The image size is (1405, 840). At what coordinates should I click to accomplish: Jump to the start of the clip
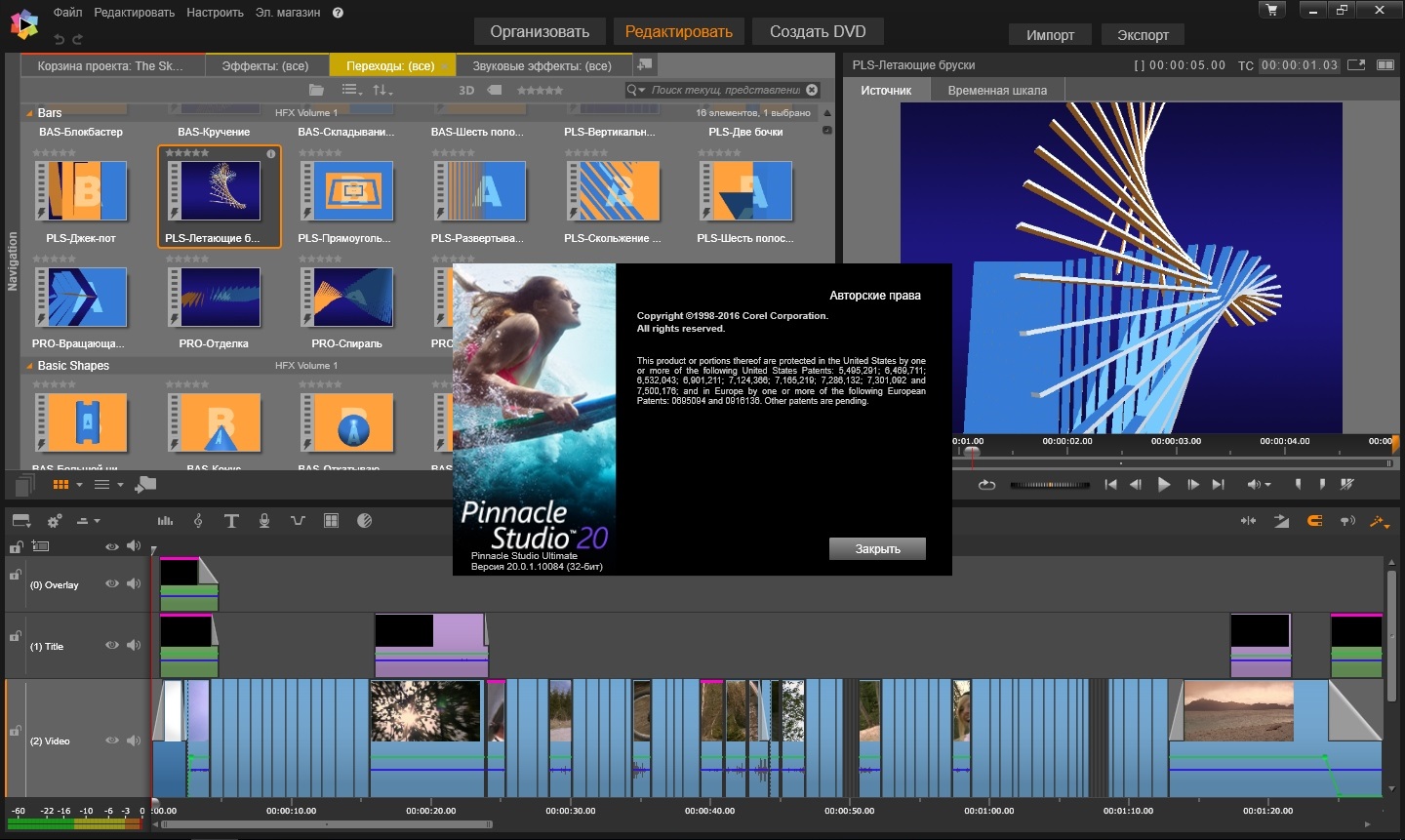(1110, 484)
